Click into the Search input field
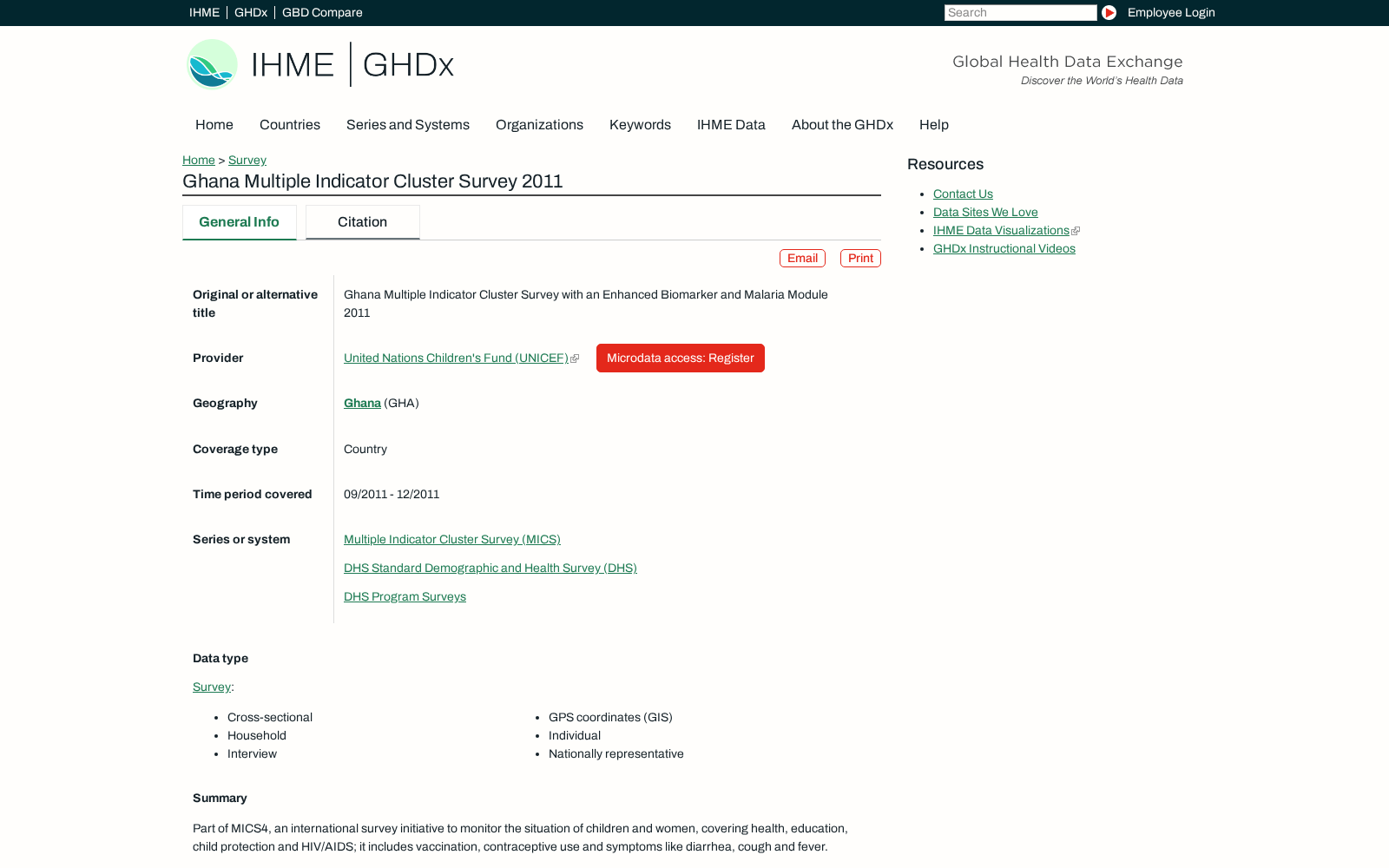The height and width of the screenshot is (868, 1389). (1020, 12)
